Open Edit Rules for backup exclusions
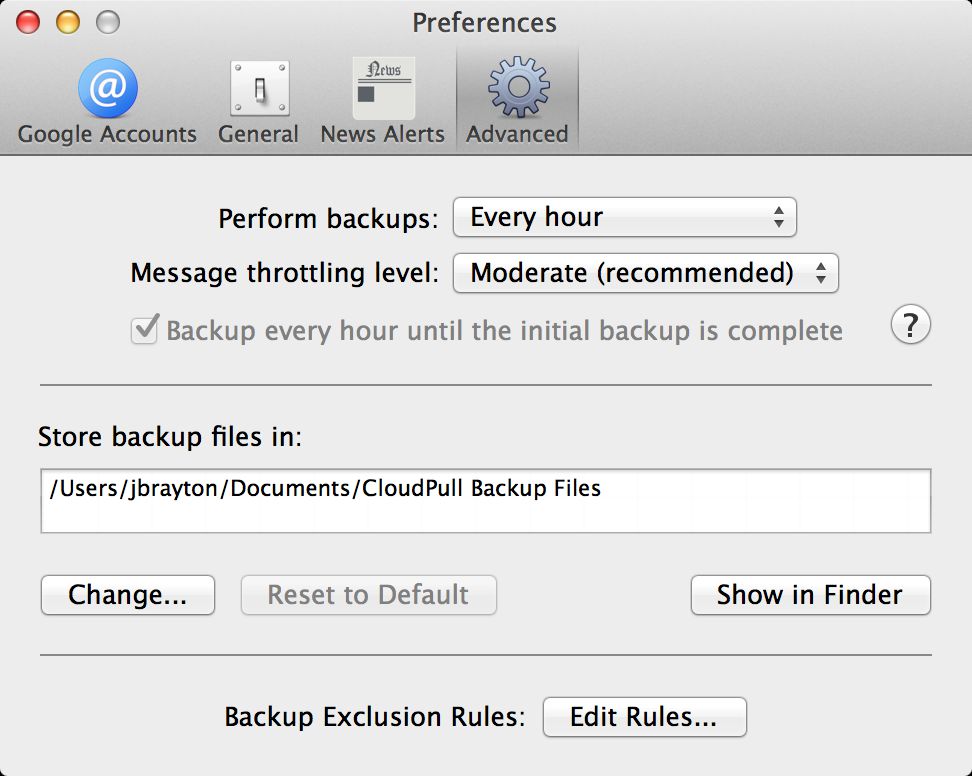 click(645, 717)
